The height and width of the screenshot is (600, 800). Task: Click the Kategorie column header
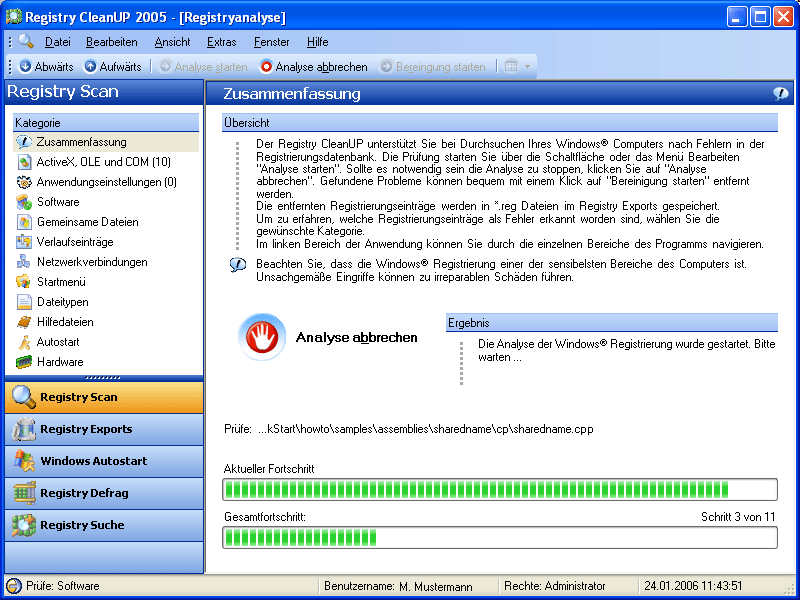pos(106,123)
